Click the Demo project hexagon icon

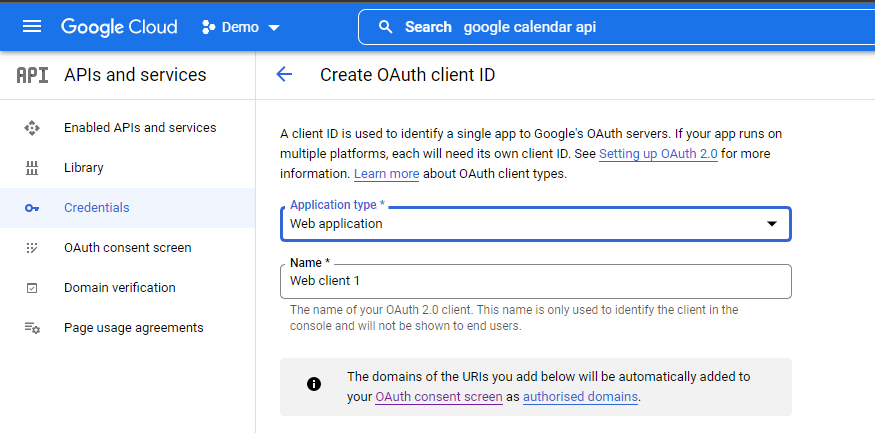coord(209,27)
